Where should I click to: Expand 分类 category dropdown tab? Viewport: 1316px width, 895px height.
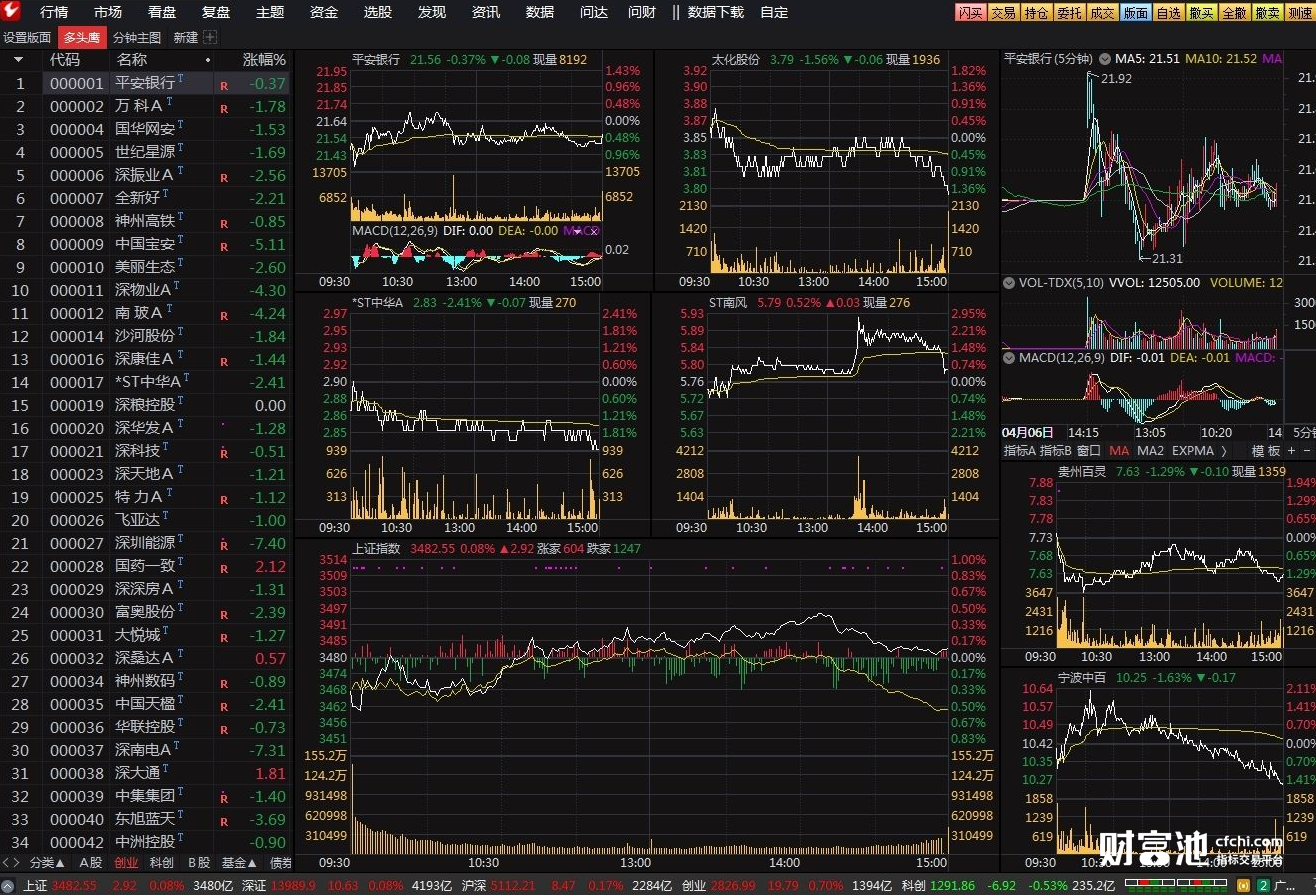point(47,862)
